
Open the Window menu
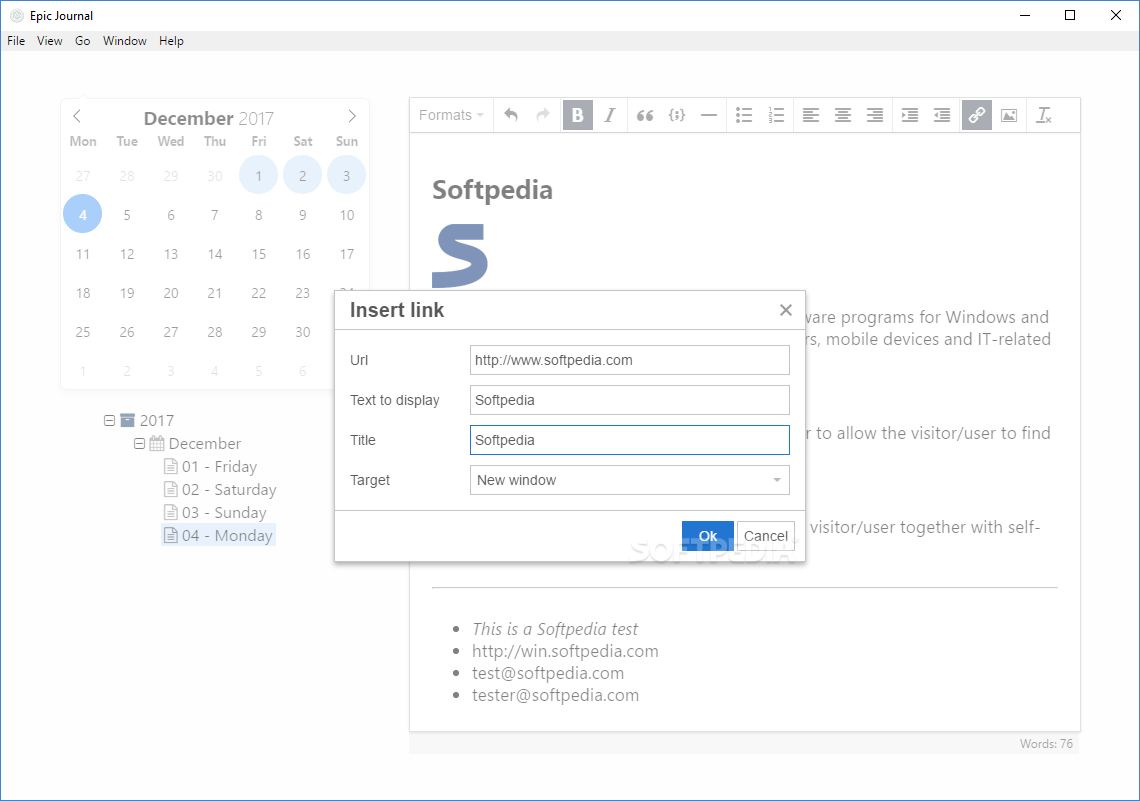point(124,41)
